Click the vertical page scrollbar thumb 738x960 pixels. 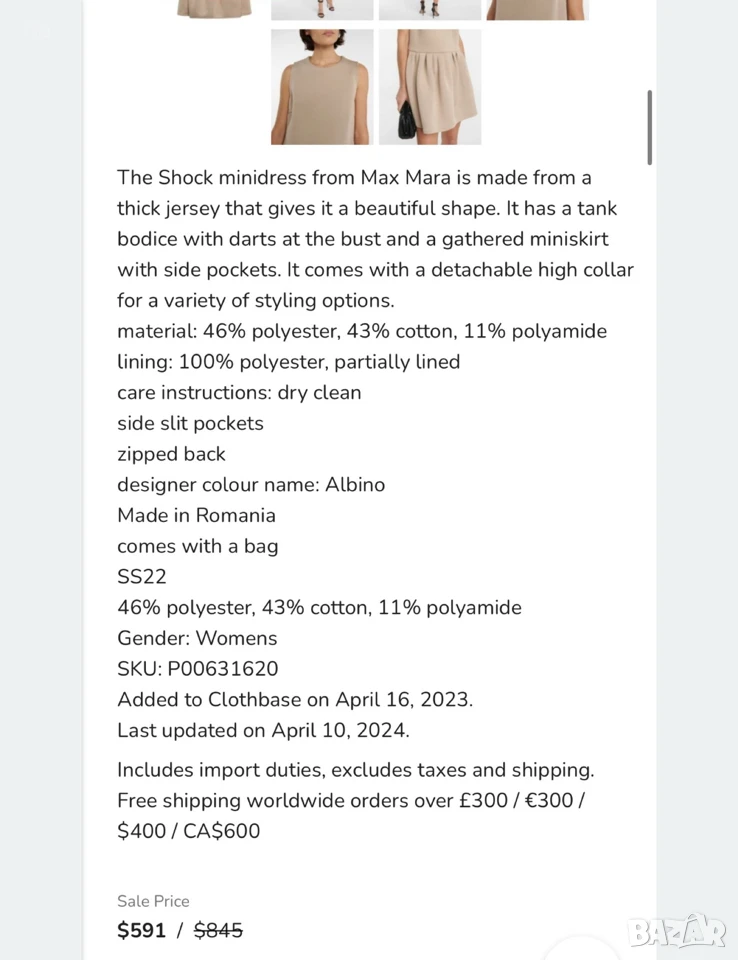[x=649, y=127]
